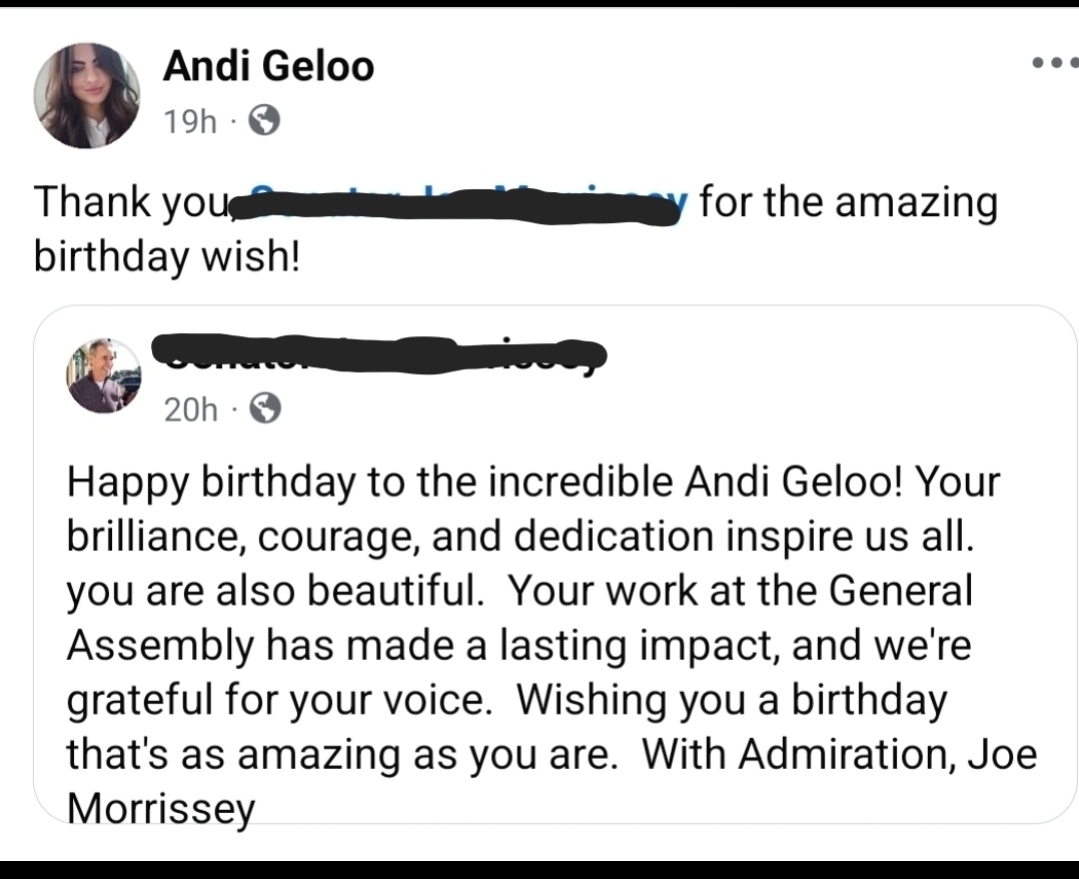This screenshot has height=879, width=1079.
Task: Click the "grateful for your voice" text
Action: coord(279,700)
